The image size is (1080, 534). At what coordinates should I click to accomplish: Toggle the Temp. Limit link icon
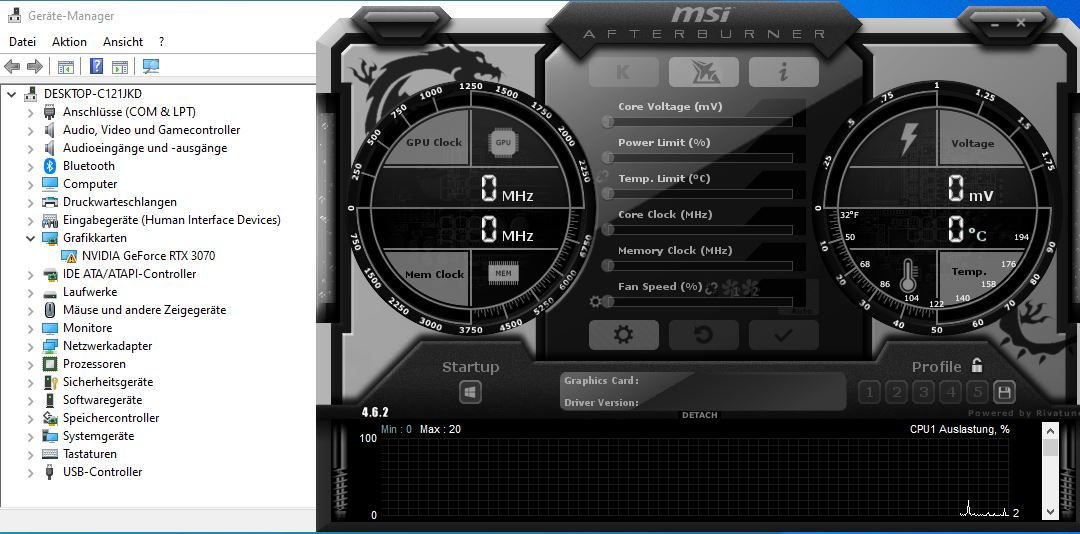coord(604,177)
